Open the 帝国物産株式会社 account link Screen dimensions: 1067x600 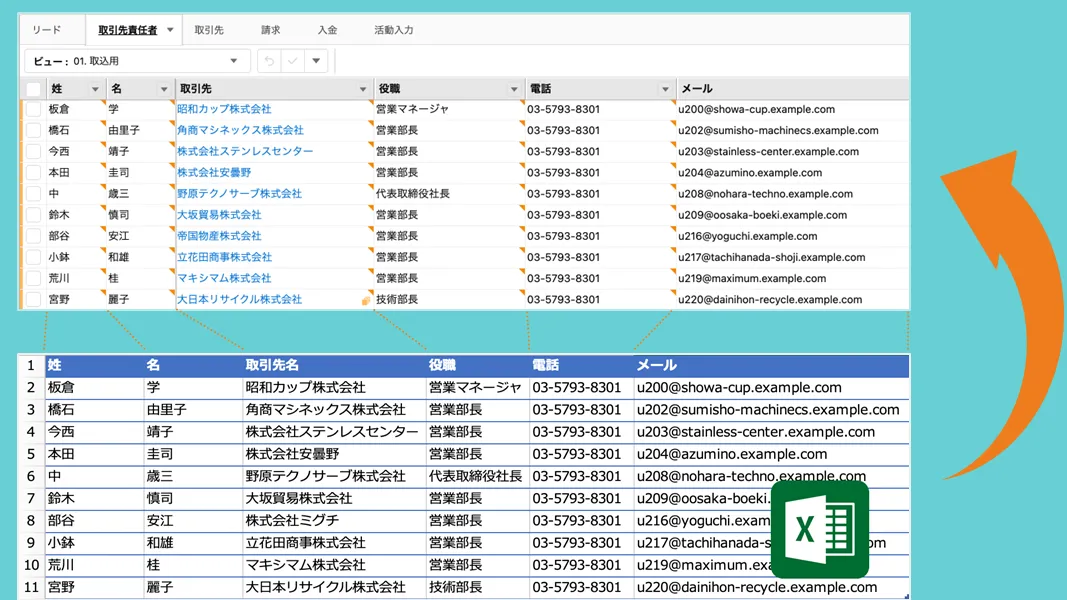click(219, 235)
